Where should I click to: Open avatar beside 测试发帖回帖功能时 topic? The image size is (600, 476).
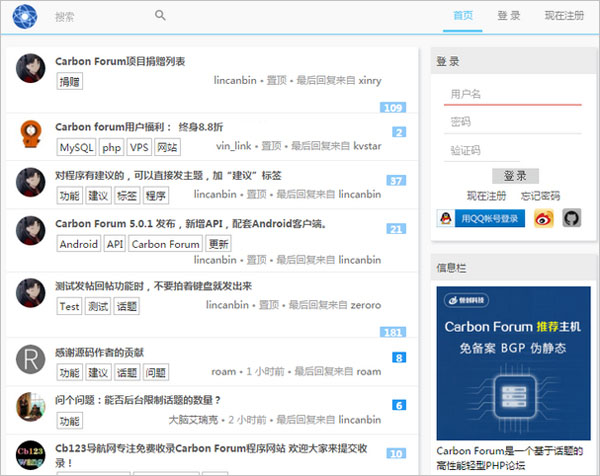[x=31, y=293]
